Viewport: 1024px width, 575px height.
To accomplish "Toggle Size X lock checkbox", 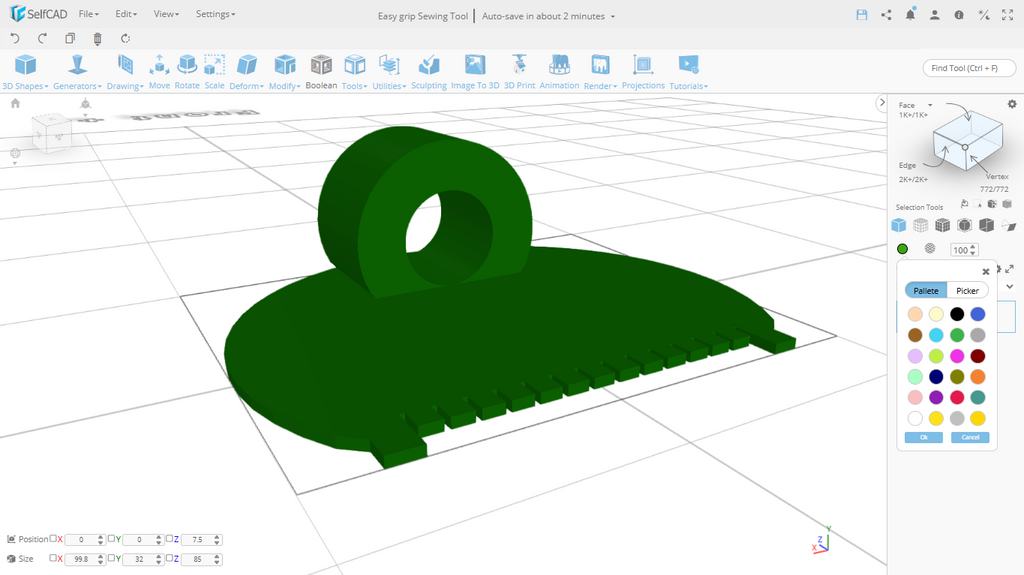I will 54,558.
